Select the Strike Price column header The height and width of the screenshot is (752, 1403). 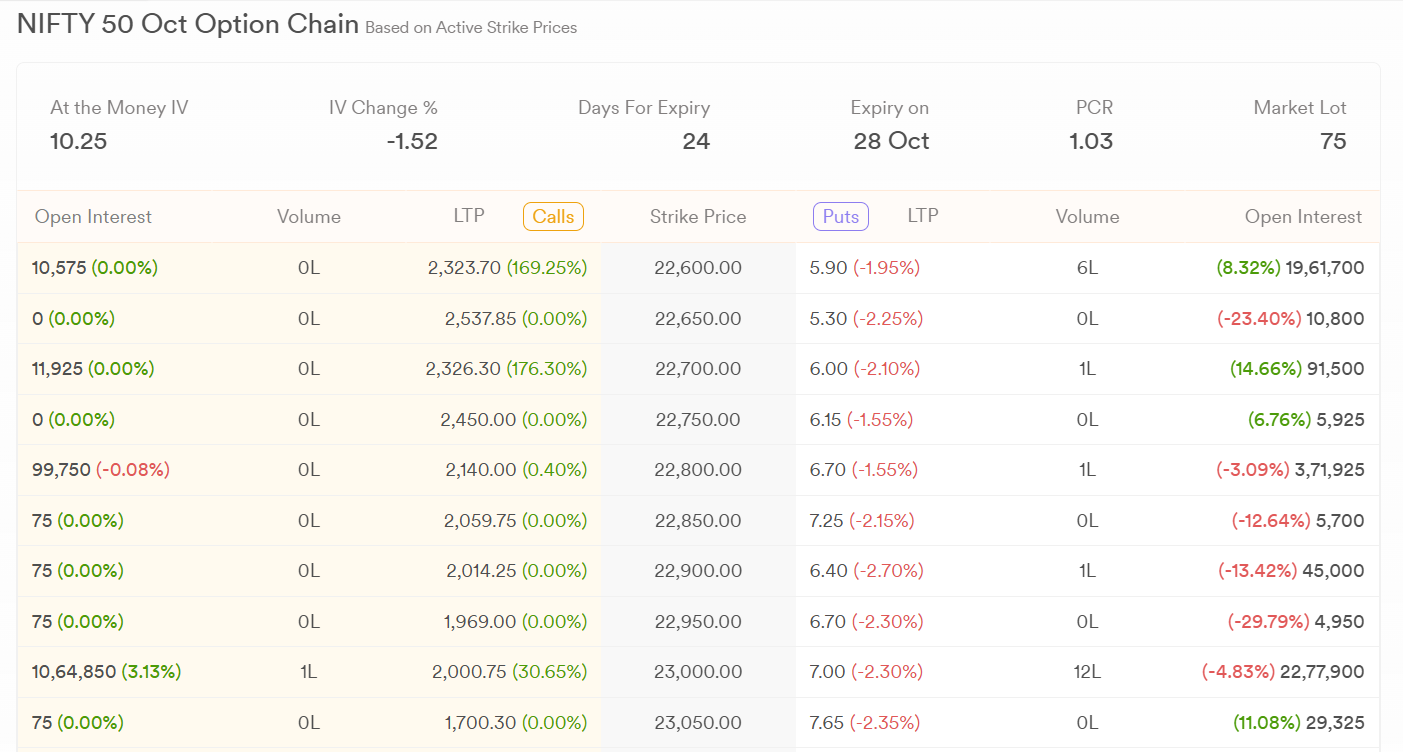698,217
